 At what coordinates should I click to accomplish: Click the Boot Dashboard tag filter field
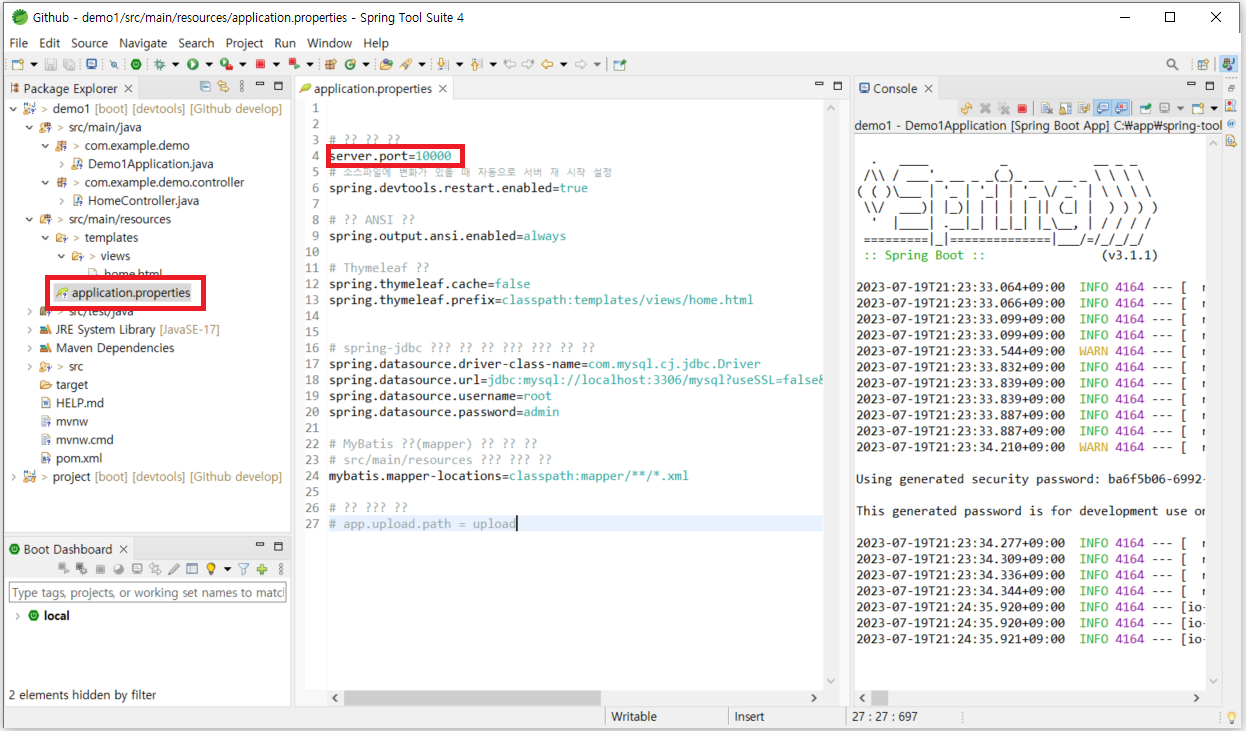pos(148,593)
